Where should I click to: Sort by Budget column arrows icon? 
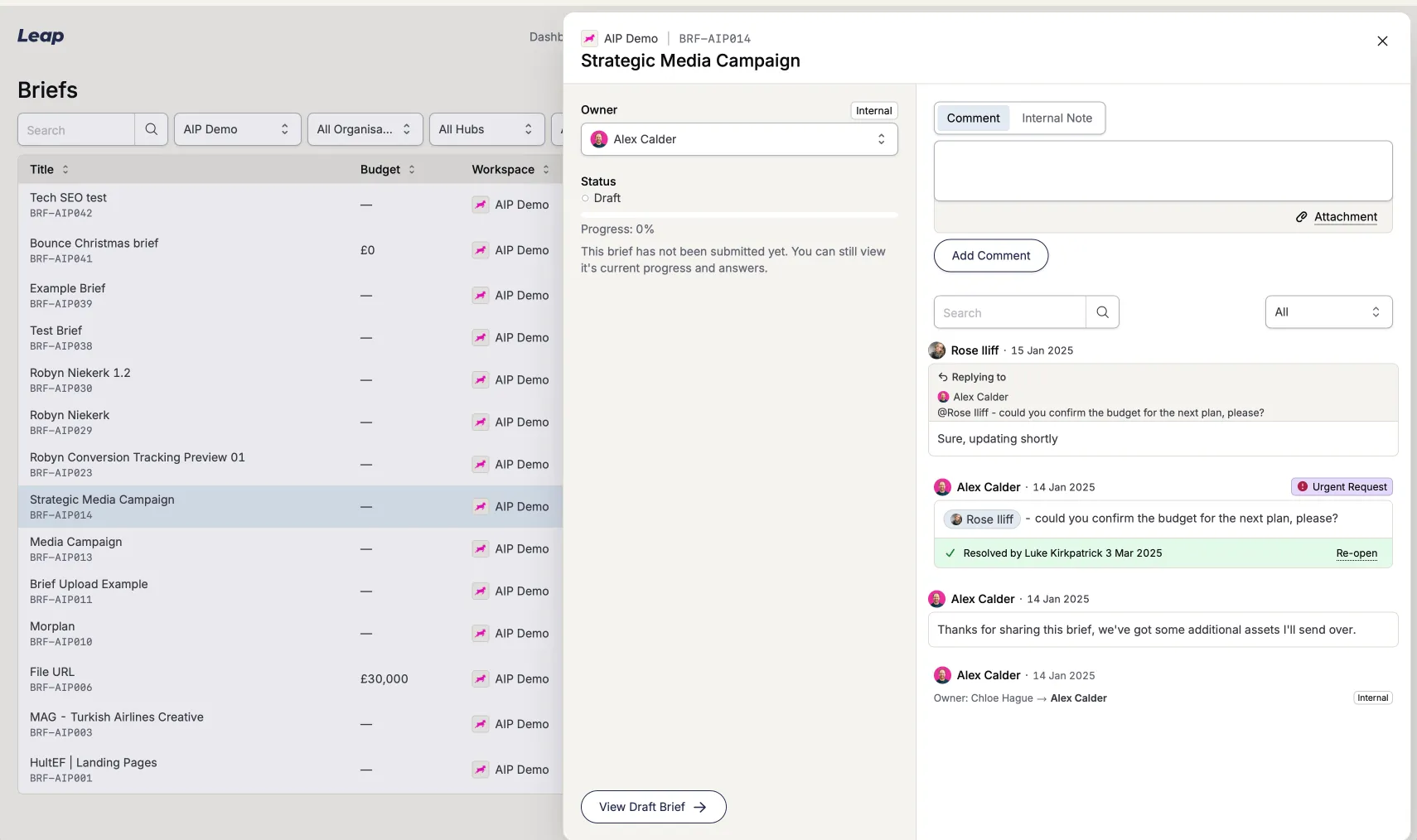[412, 170]
